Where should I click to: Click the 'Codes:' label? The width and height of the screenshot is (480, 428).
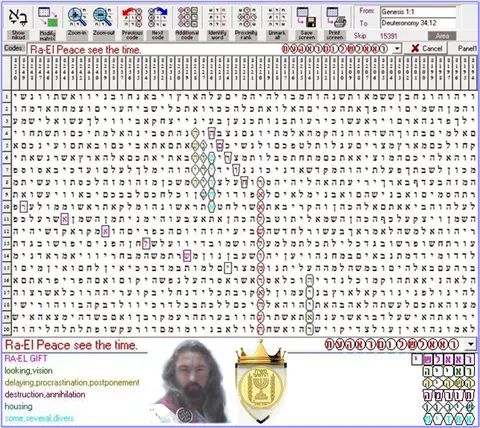14,48
